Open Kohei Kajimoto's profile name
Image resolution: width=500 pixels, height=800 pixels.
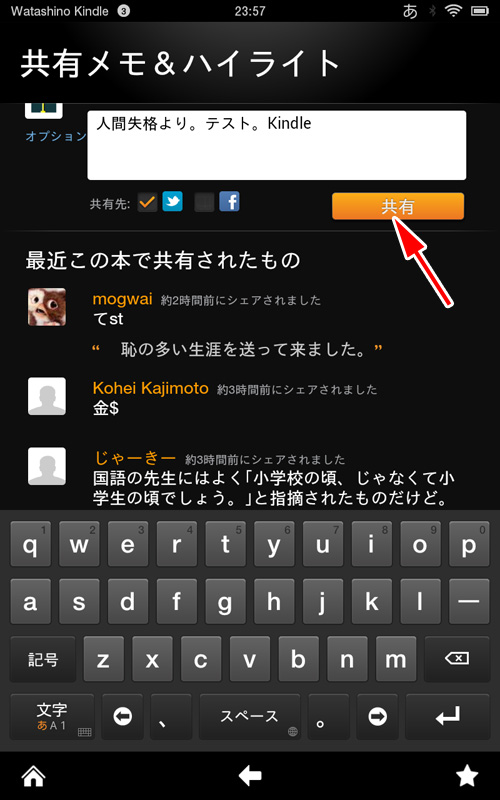151,388
